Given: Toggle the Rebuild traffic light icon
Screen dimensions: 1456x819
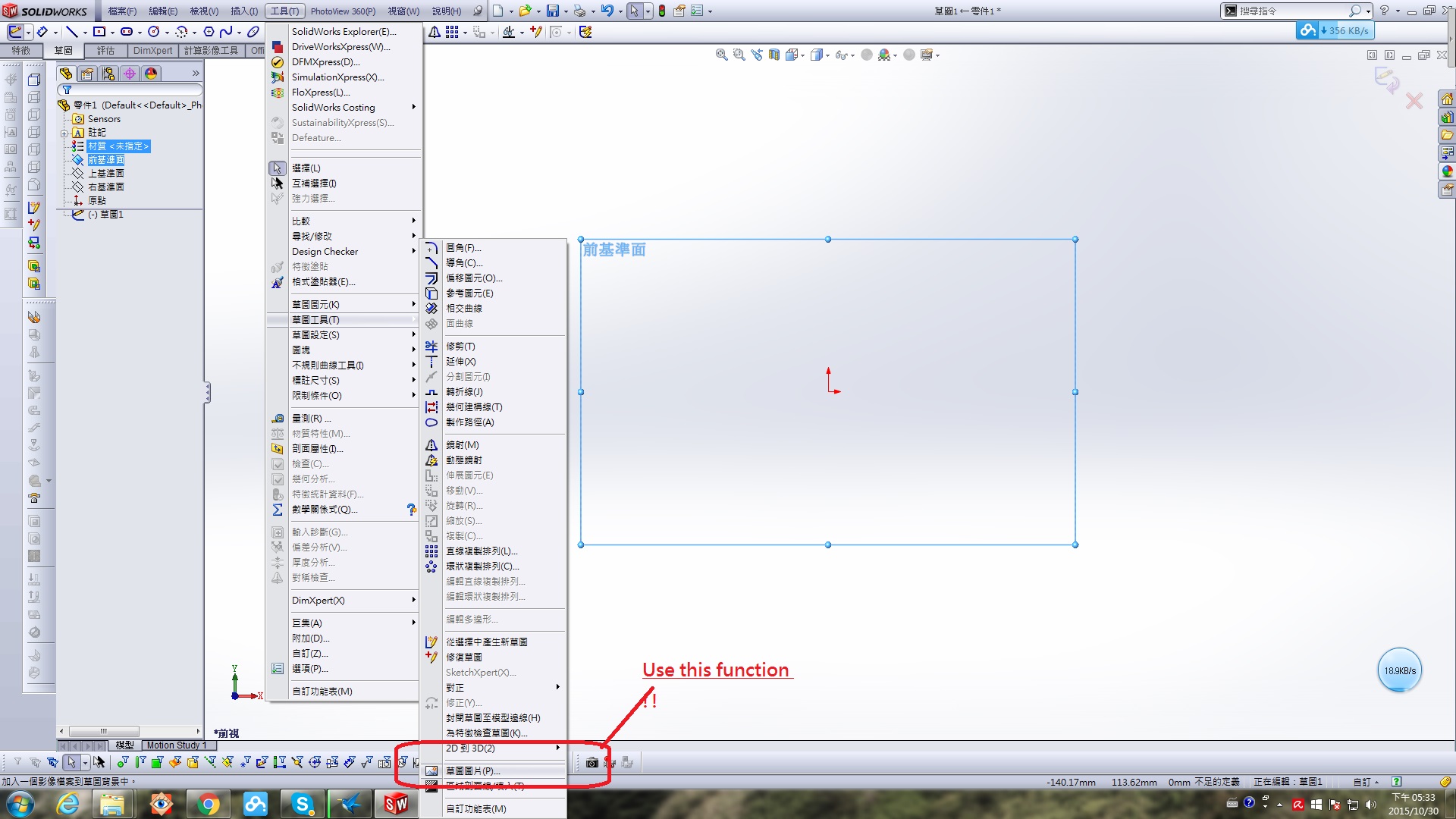Looking at the screenshot, I should (662, 11).
